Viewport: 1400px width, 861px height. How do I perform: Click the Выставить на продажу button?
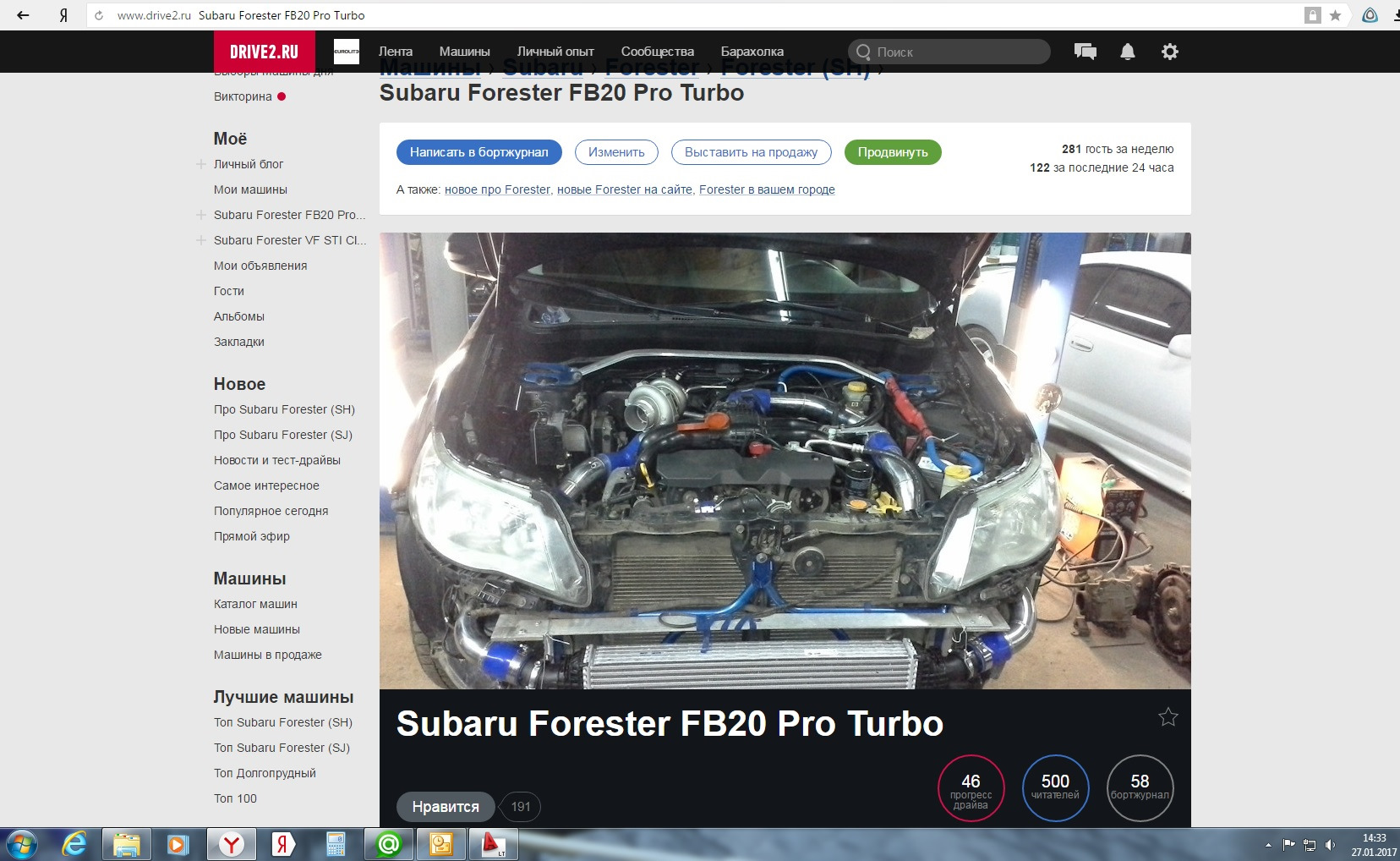(x=752, y=152)
